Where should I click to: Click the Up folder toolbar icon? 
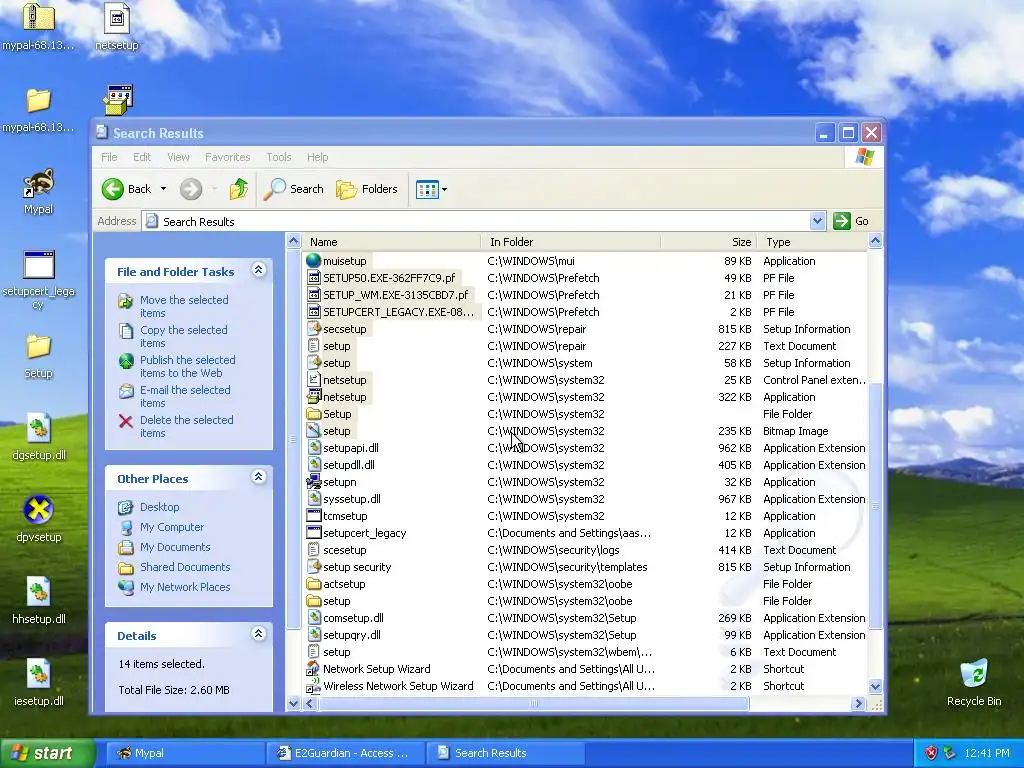click(239, 189)
